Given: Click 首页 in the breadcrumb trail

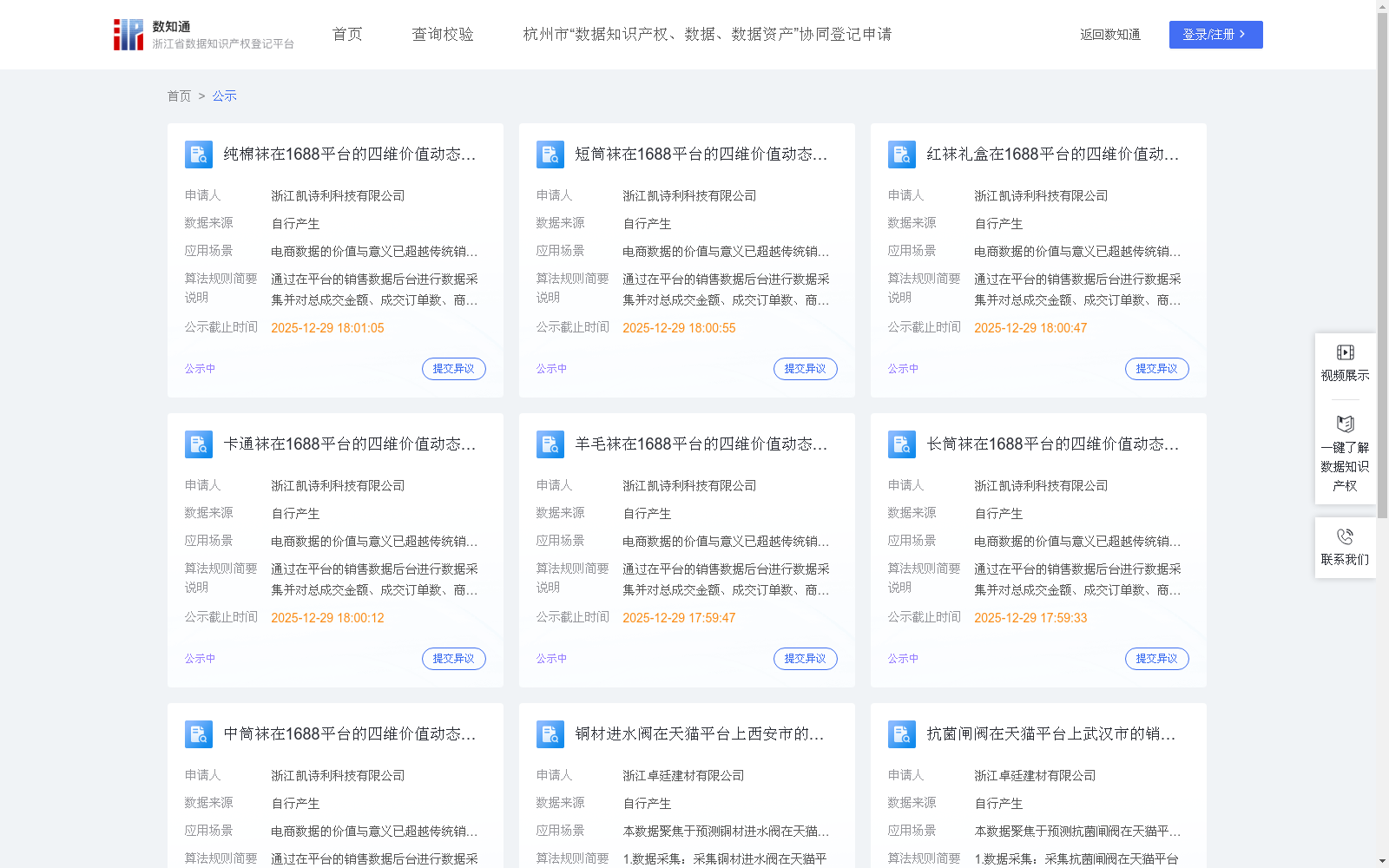Looking at the screenshot, I should coord(179,95).
